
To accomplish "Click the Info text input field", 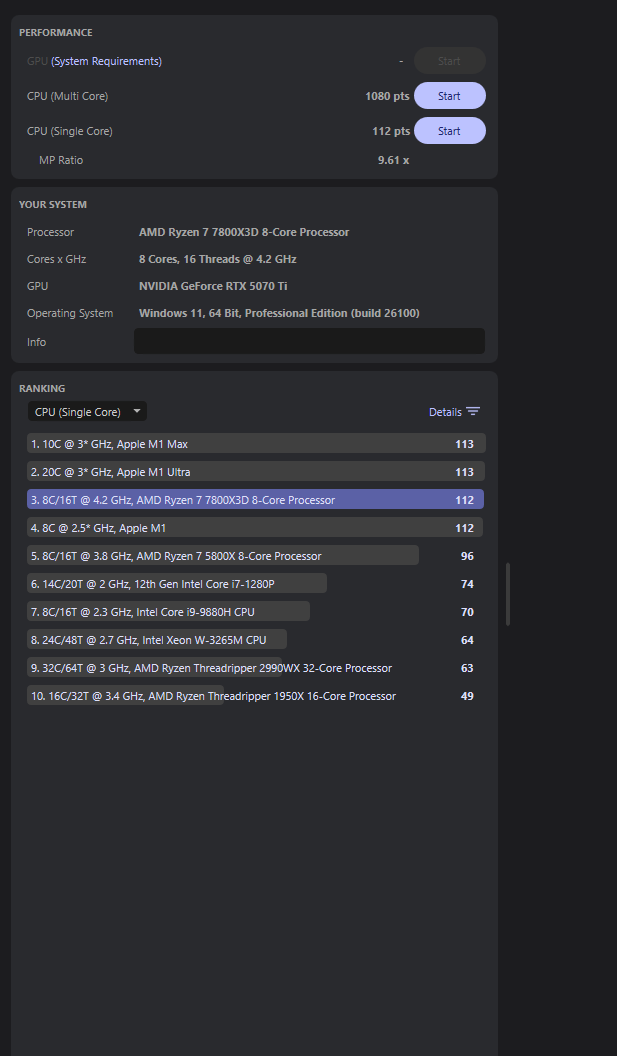I will [309, 342].
